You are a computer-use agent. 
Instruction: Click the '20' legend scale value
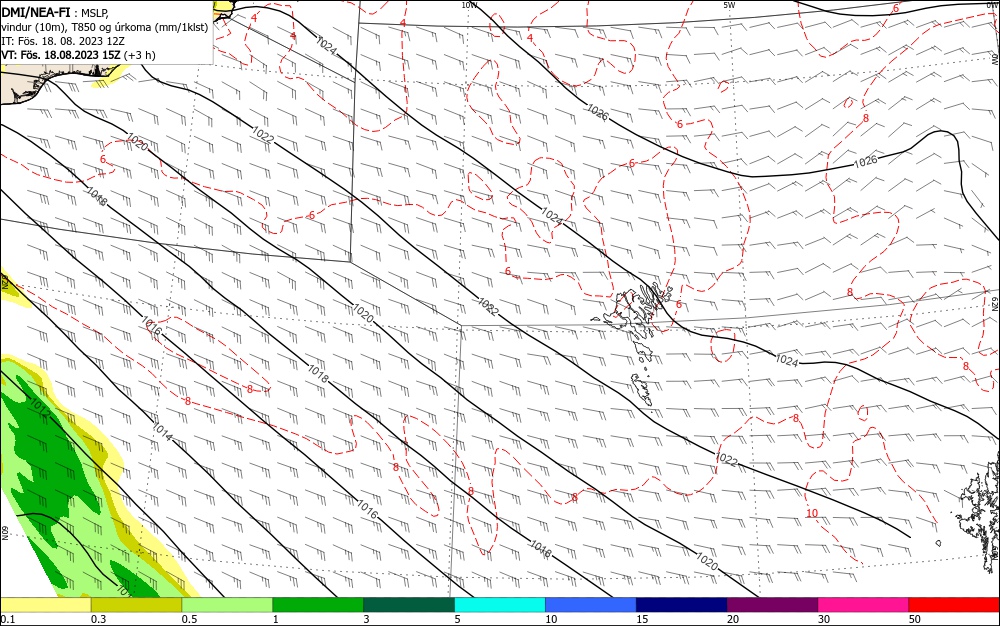tap(733, 619)
